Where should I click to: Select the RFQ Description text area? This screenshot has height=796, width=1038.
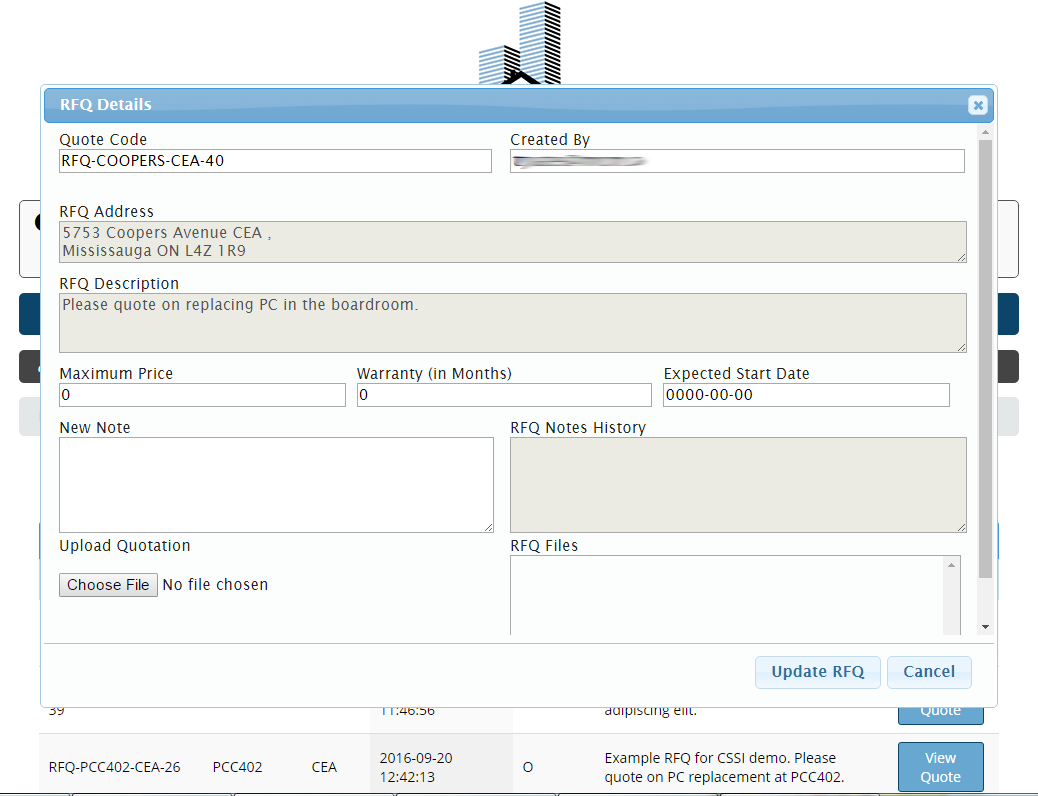(512, 323)
